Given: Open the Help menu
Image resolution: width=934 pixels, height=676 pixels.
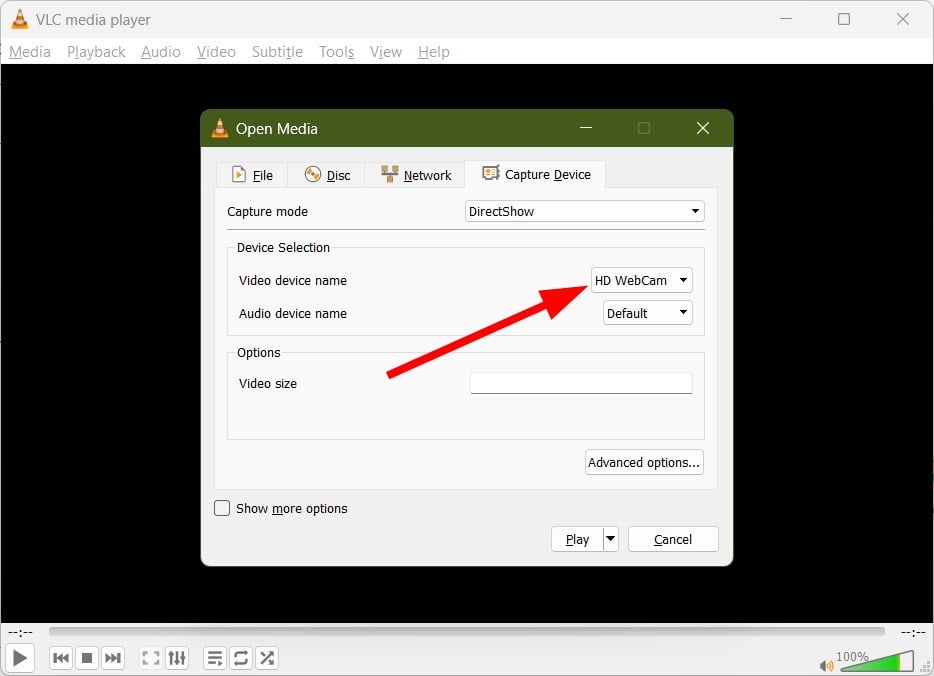Looking at the screenshot, I should (x=434, y=52).
